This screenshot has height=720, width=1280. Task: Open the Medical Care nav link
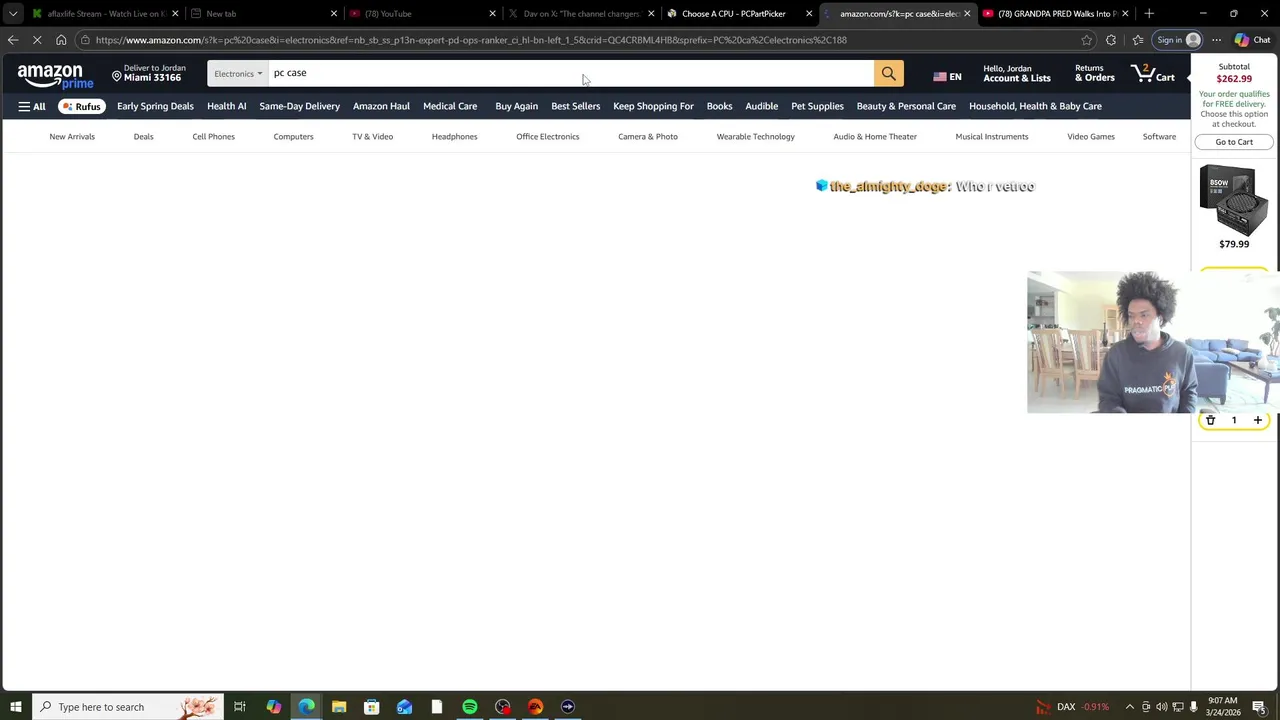pyautogui.click(x=450, y=106)
